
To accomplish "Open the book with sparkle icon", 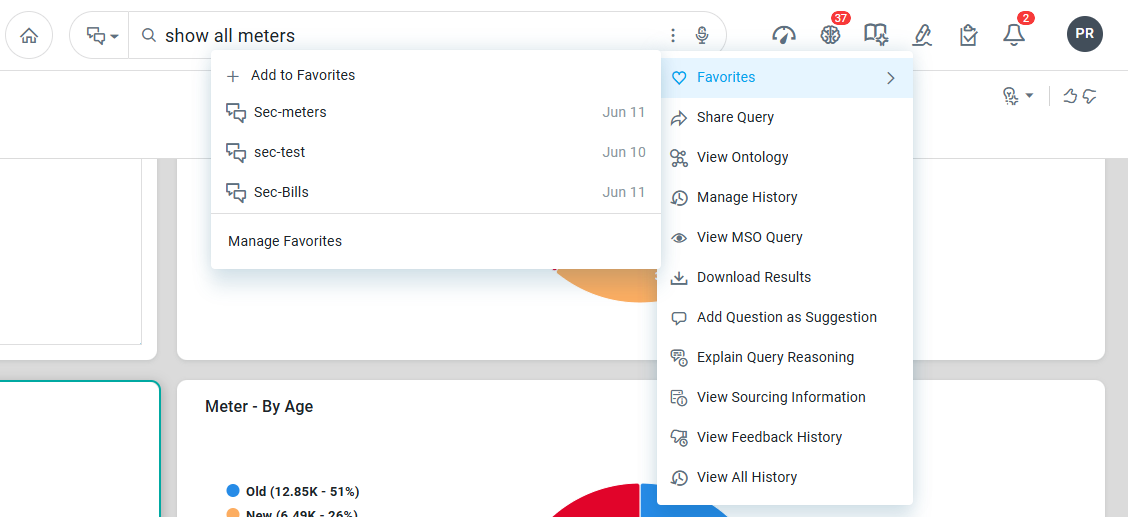I will pyautogui.click(x=876, y=35).
